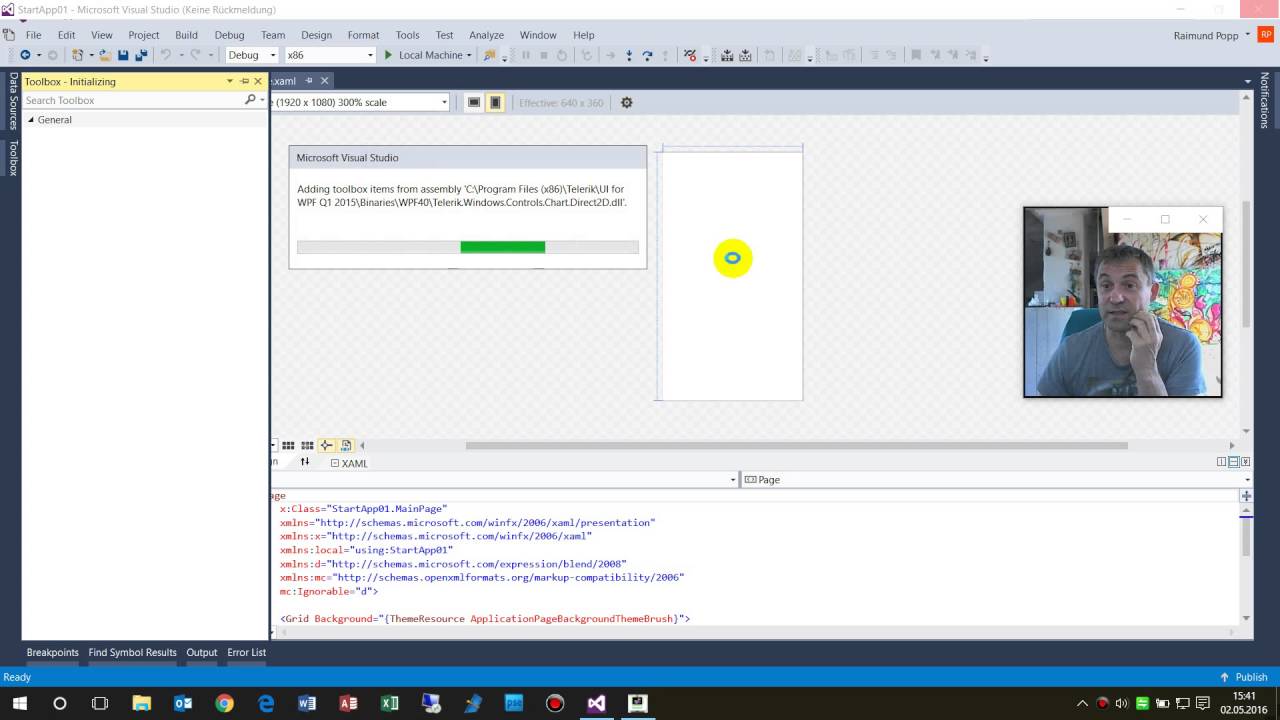This screenshot has height=720, width=1280.
Task: Open Visual Studio taskbar icon
Action: tap(596, 703)
